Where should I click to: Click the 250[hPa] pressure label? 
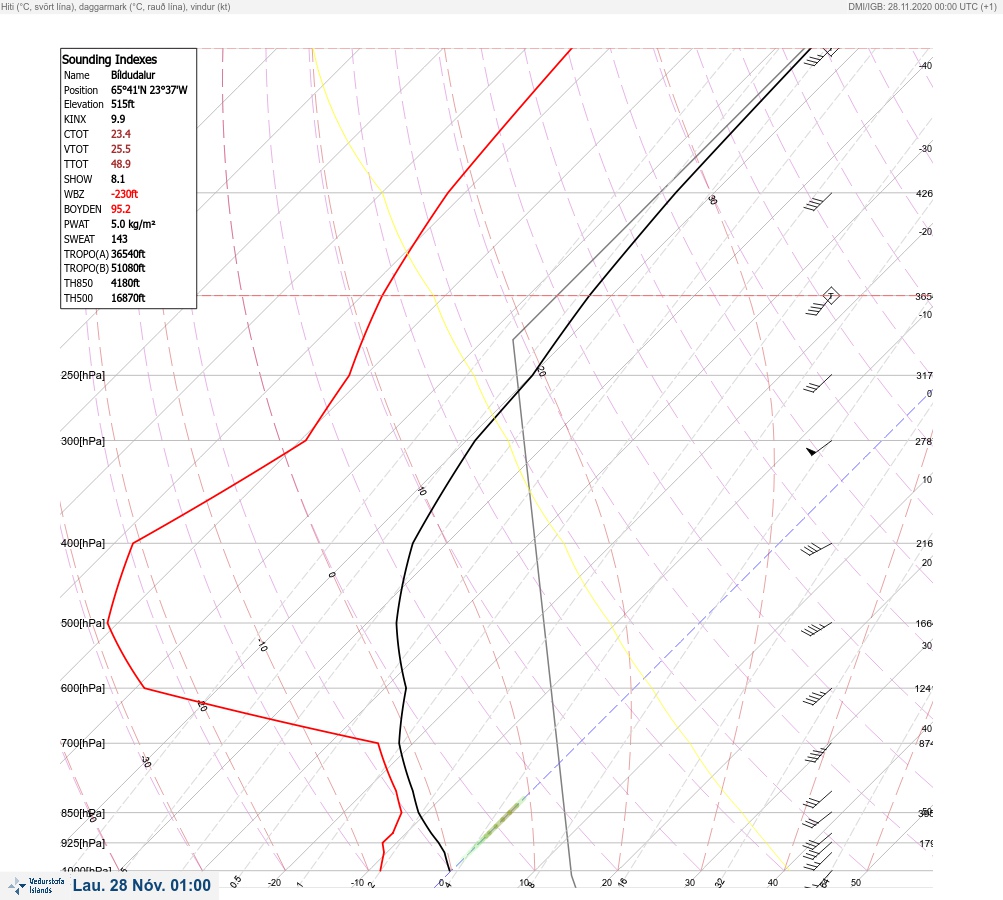[x=83, y=375]
